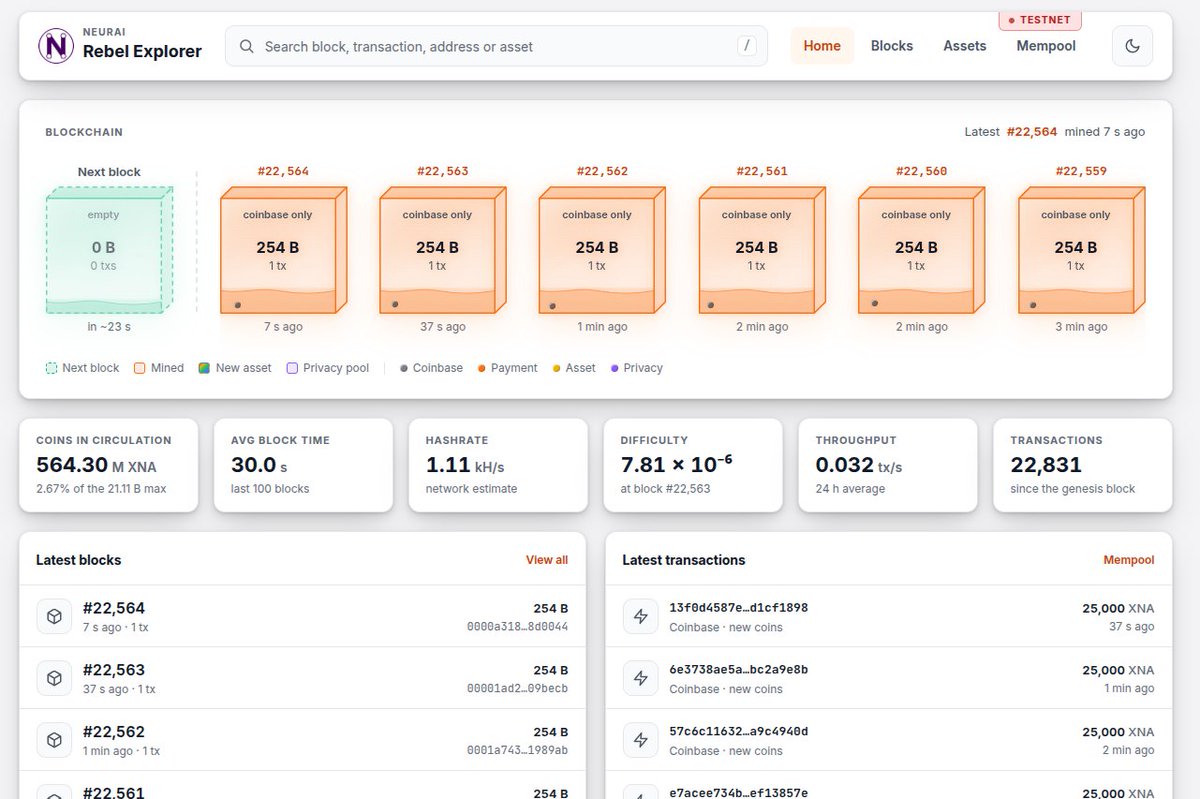This screenshot has width=1200, height=799.
Task: Click the lightning icon for transaction 13f0d4587e…d1cf1898
Action: 641,616
